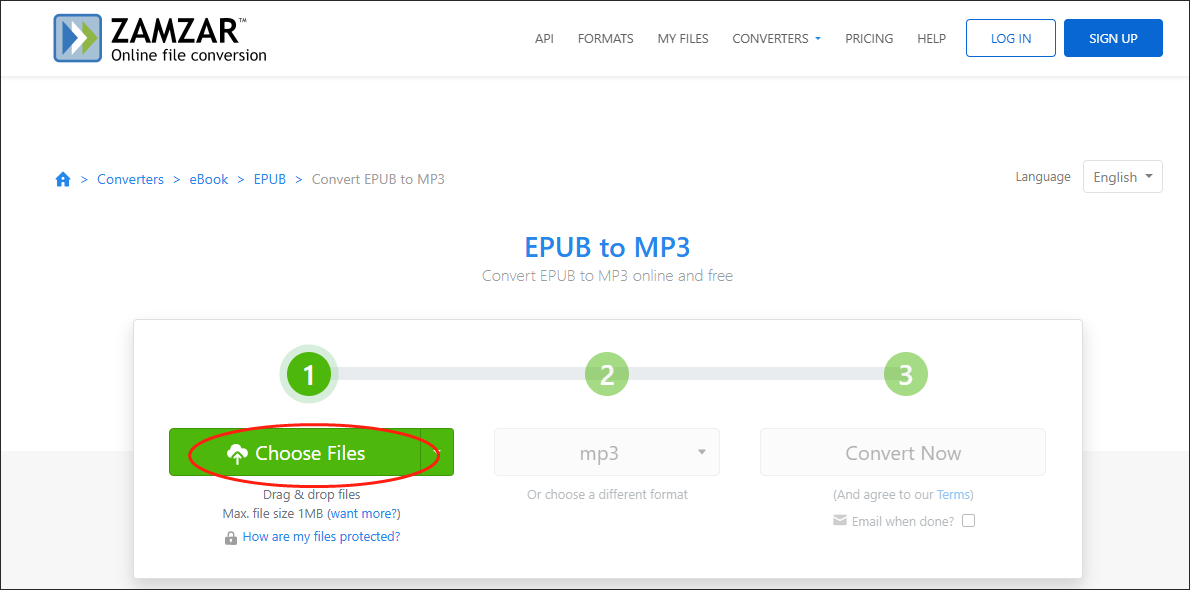Viewport: 1190px width, 590px height.
Task: Enable Email when done checkbox
Action: (968, 521)
